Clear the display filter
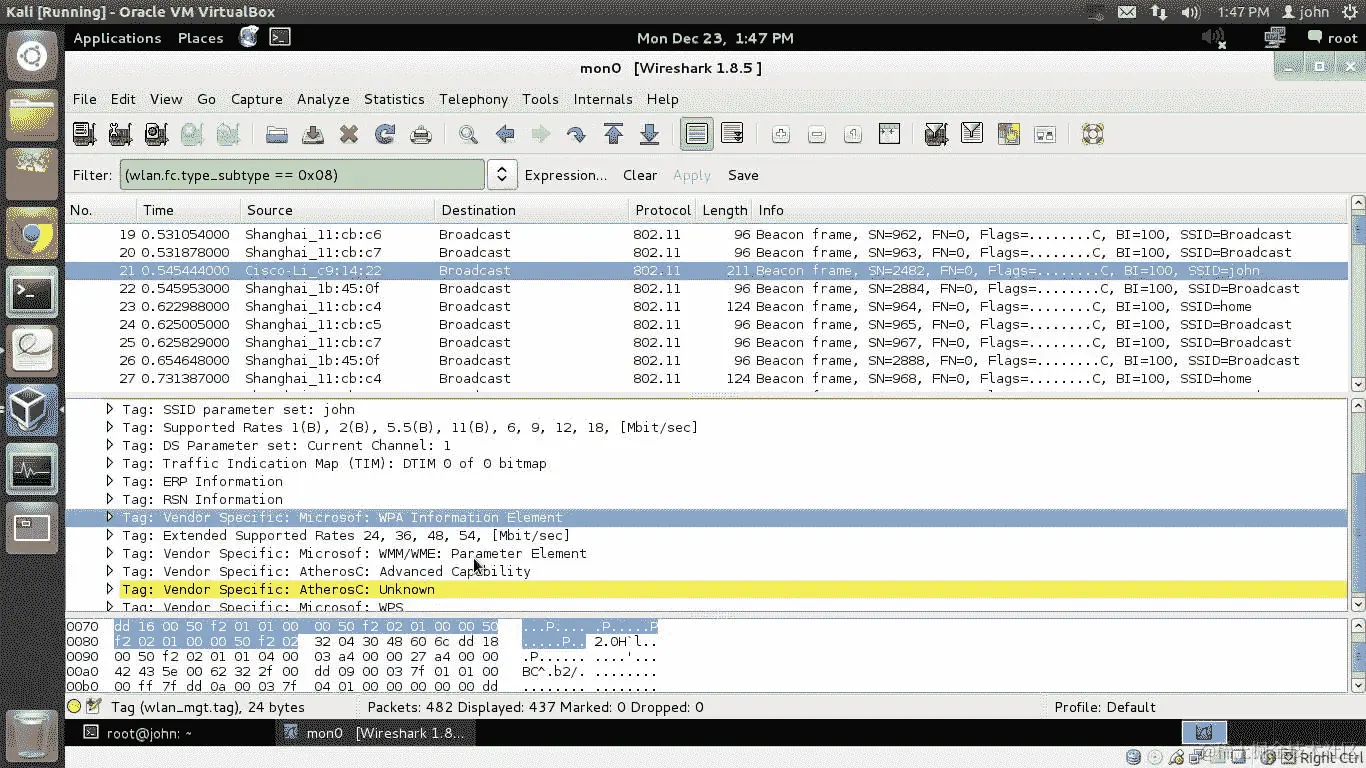 (x=640, y=175)
